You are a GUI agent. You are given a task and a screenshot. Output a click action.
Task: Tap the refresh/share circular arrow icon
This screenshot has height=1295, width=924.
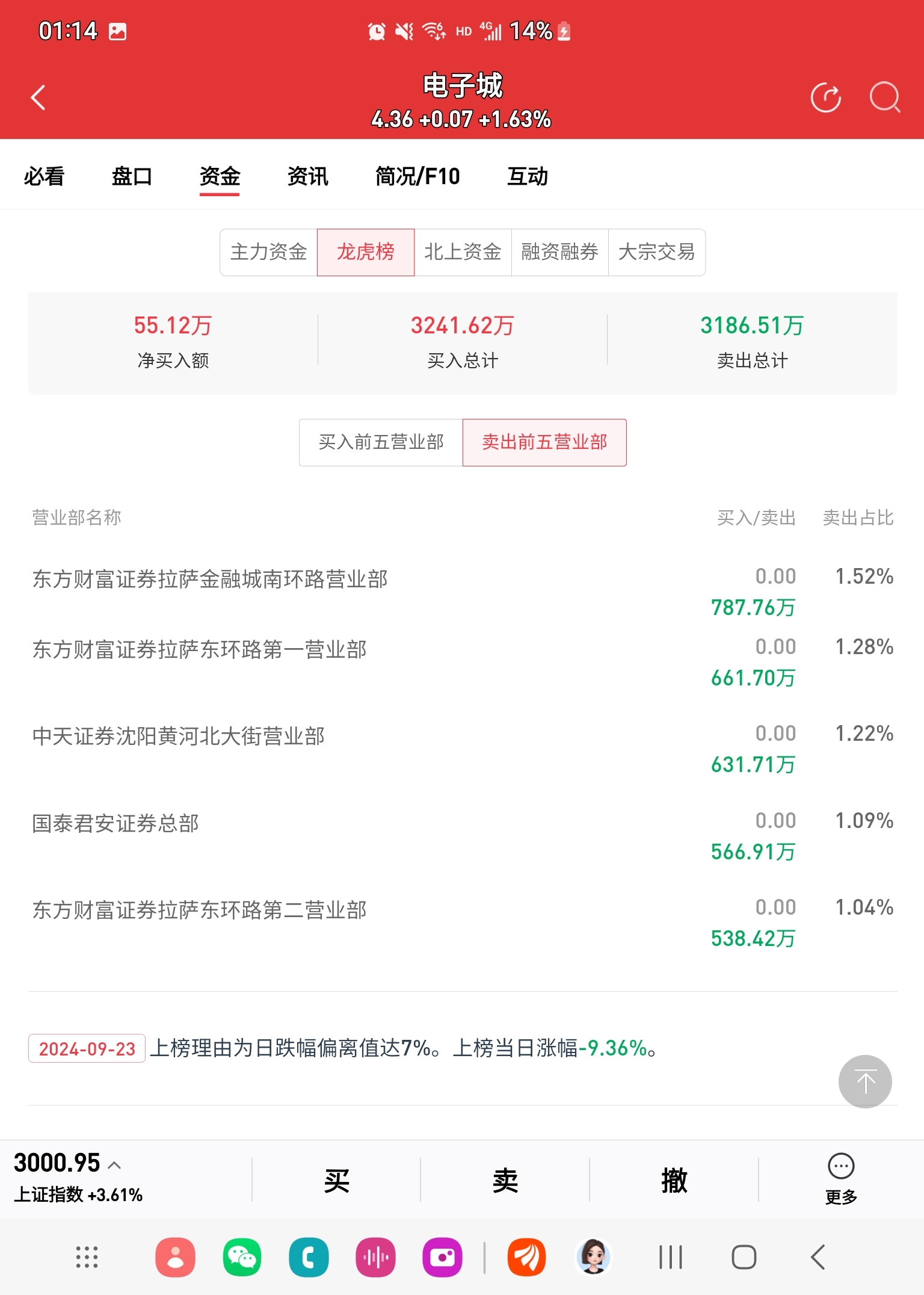(x=826, y=97)
